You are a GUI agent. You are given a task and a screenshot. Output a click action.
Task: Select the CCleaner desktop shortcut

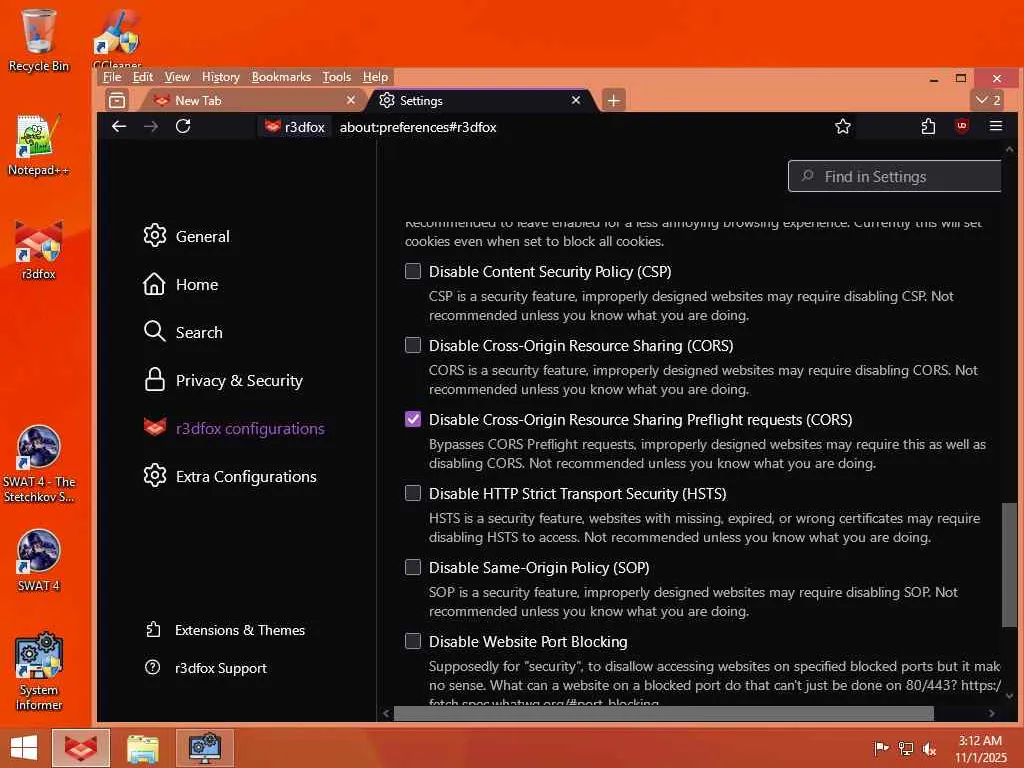[x=118, y=39]
